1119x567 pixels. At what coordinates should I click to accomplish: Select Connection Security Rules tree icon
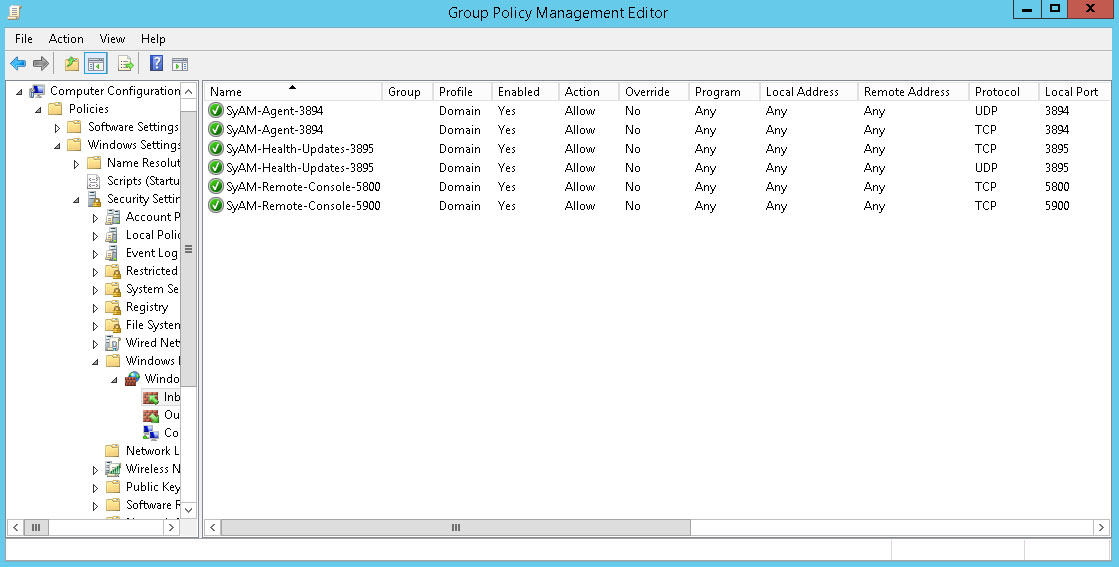(x=151, y=433)
